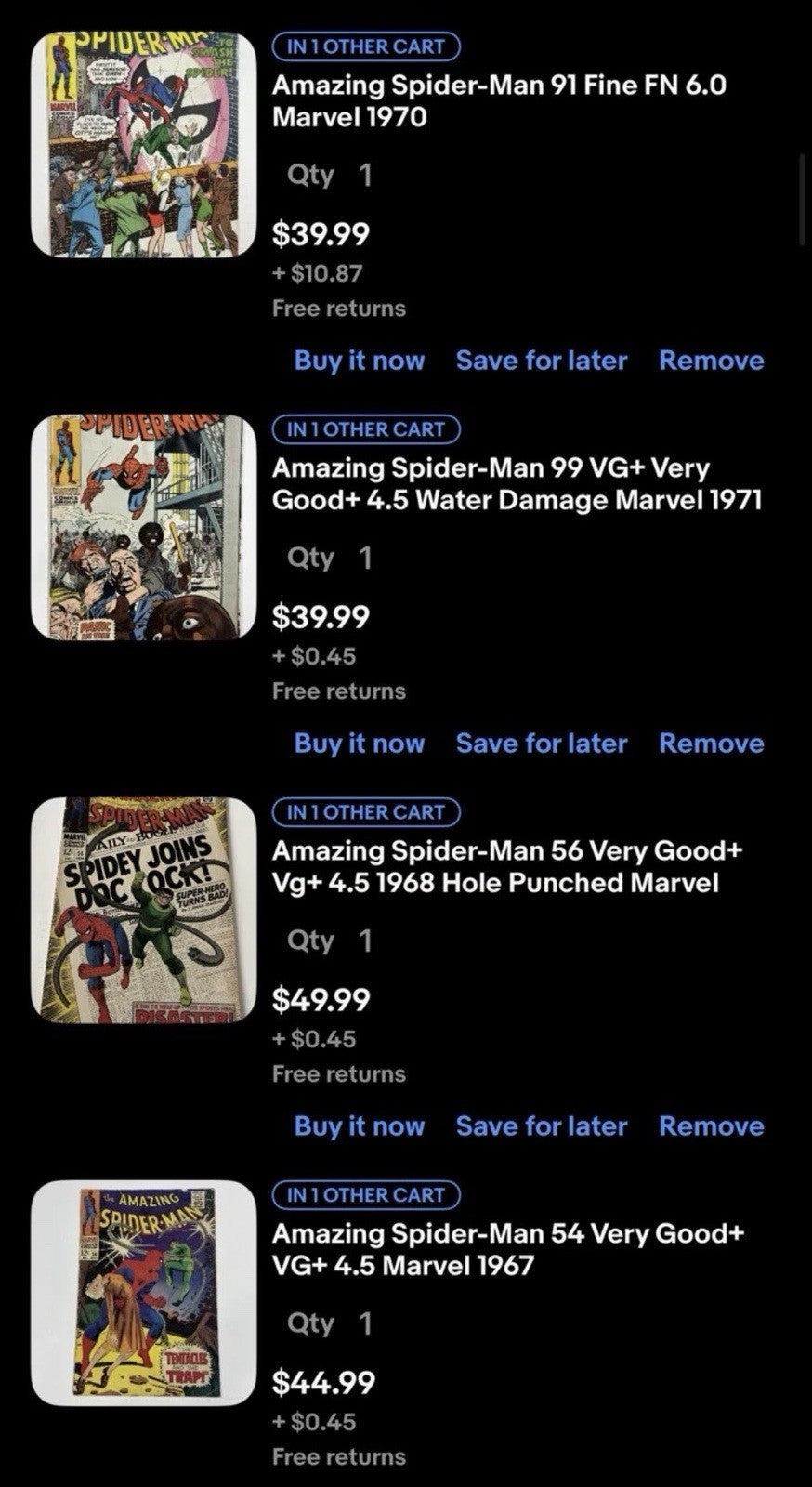Screen dimensions: 812x1487
Task: Buy the Spider-Man 56 comic now
Action: 360,1126
